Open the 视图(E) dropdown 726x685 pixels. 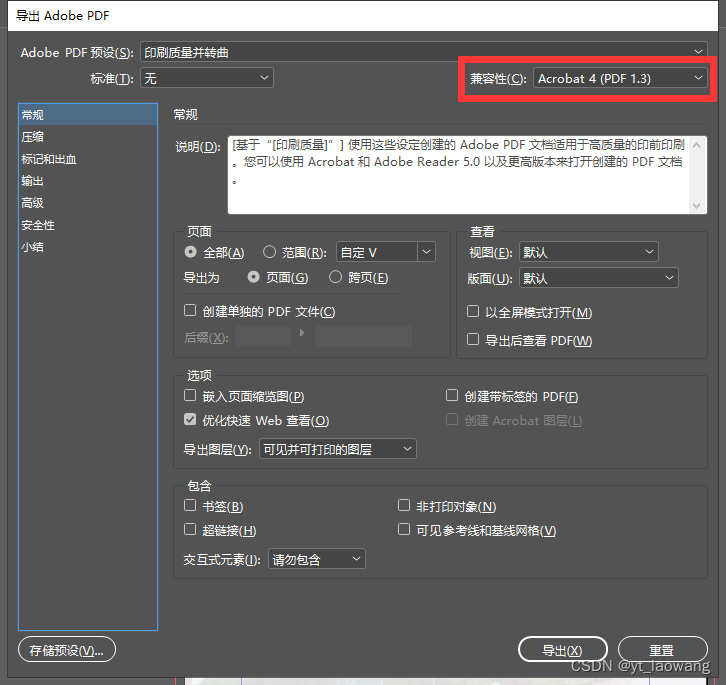pos(588,252)
